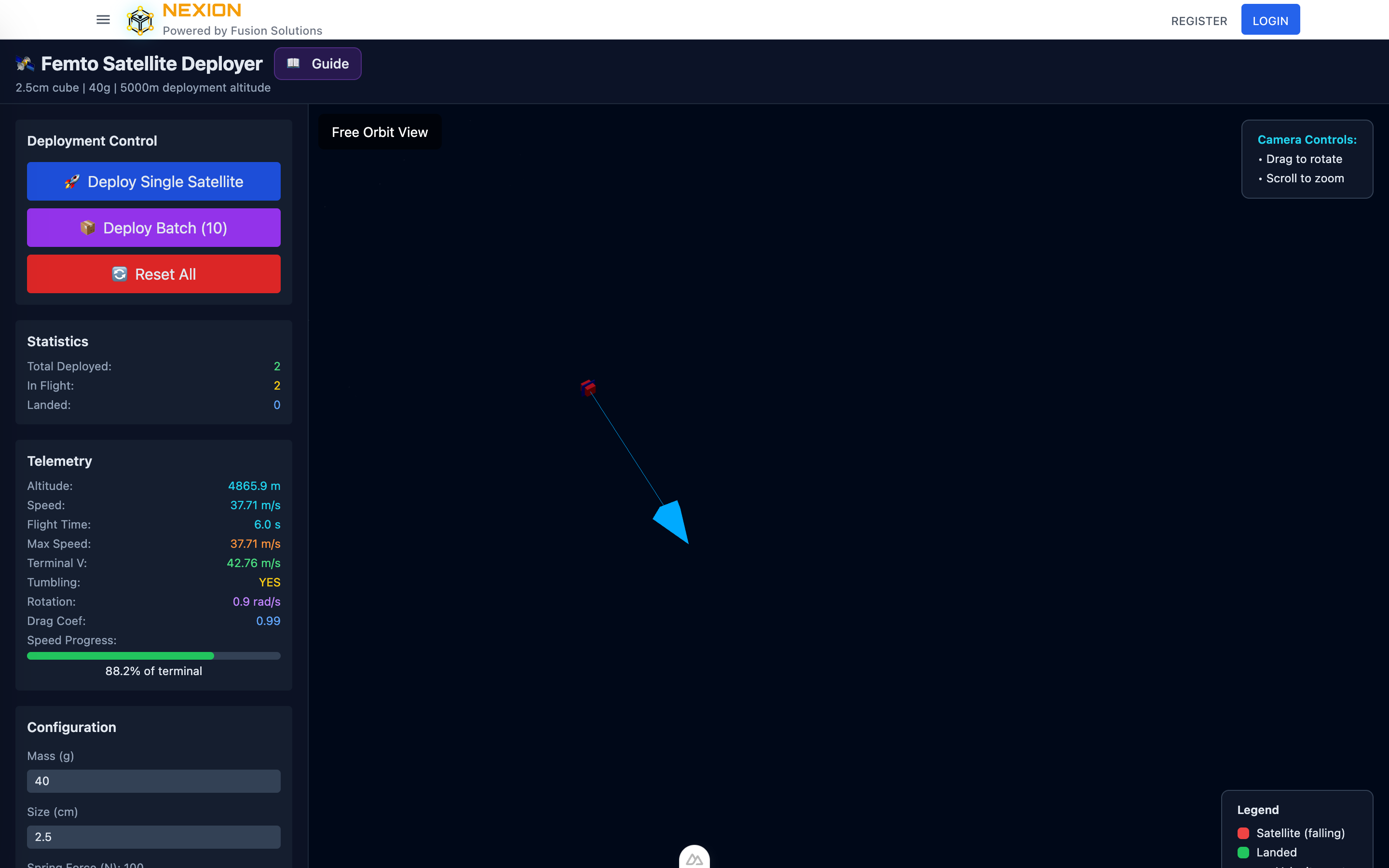The width and height of the screenshot is (1389, 868).
Task: Click the Max Speed value 37.71 m/s
Action: click(x=256, y=543)
